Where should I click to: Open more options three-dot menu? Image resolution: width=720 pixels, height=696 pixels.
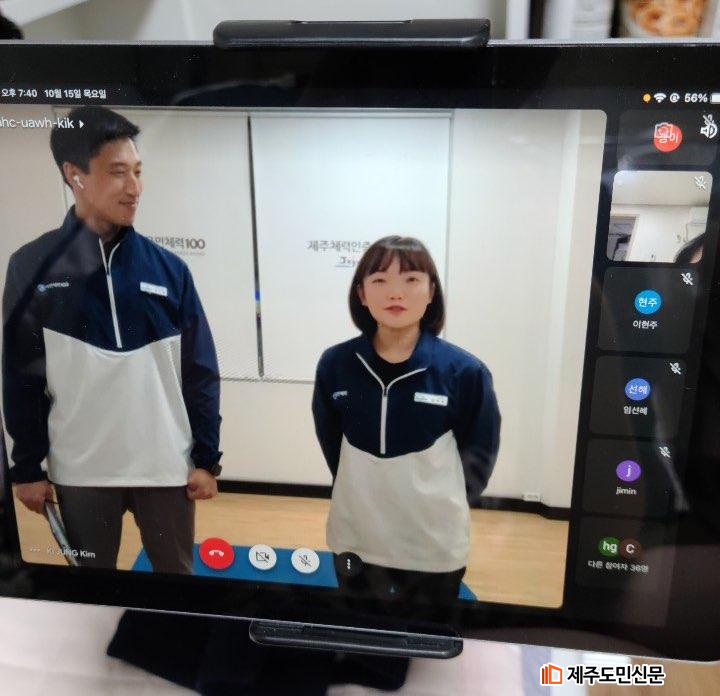pos(348,564)
